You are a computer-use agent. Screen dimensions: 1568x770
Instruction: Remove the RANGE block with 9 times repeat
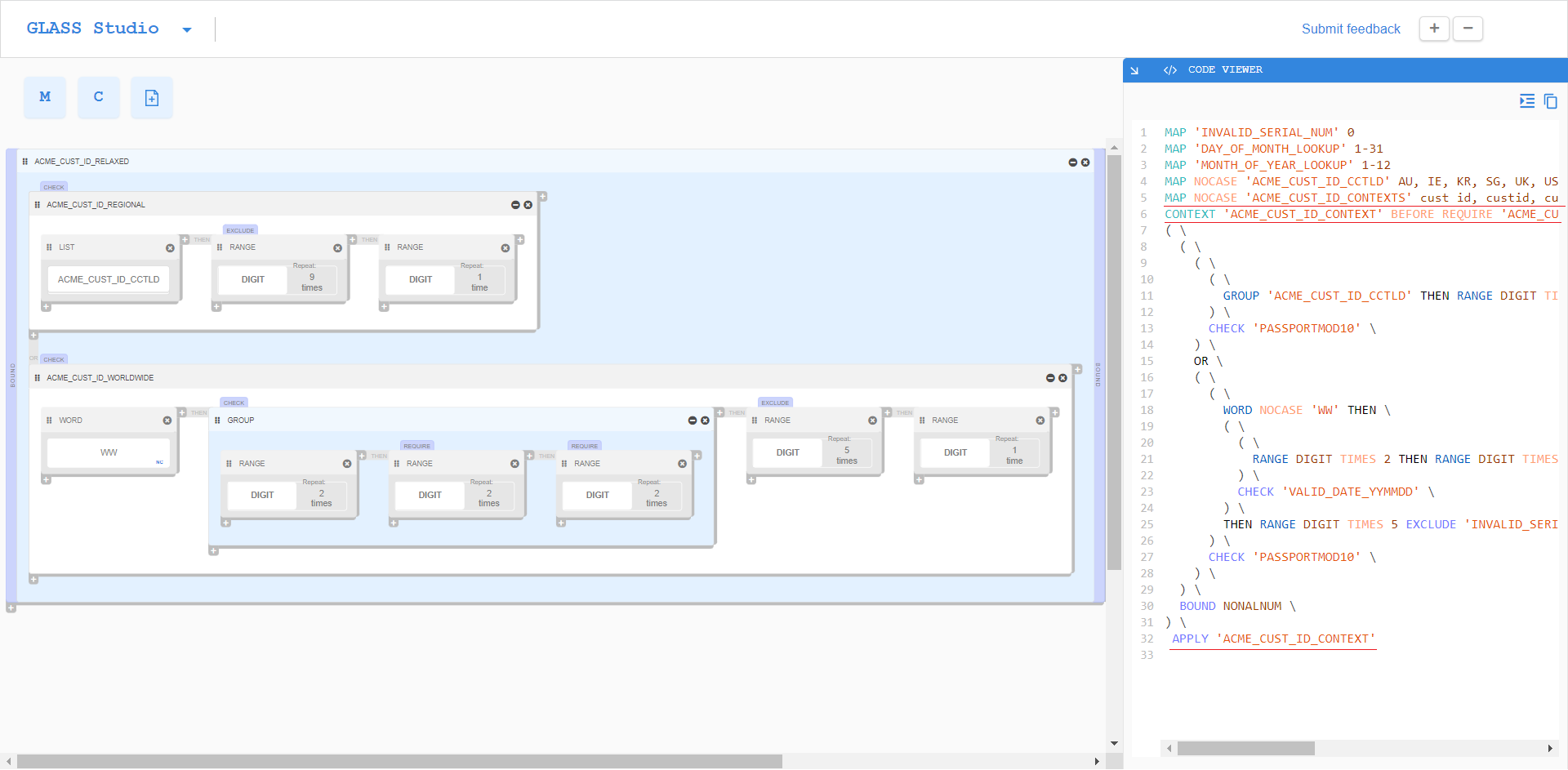click(x=337, y=248)
